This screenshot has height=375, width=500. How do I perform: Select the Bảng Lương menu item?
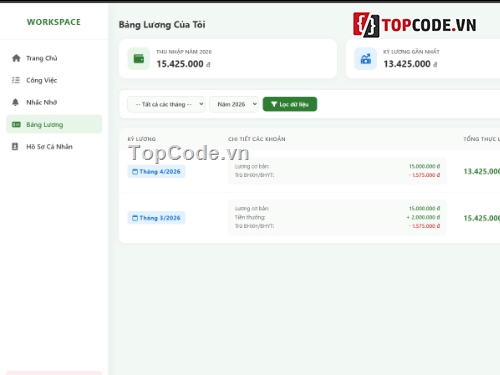point(54,124)
